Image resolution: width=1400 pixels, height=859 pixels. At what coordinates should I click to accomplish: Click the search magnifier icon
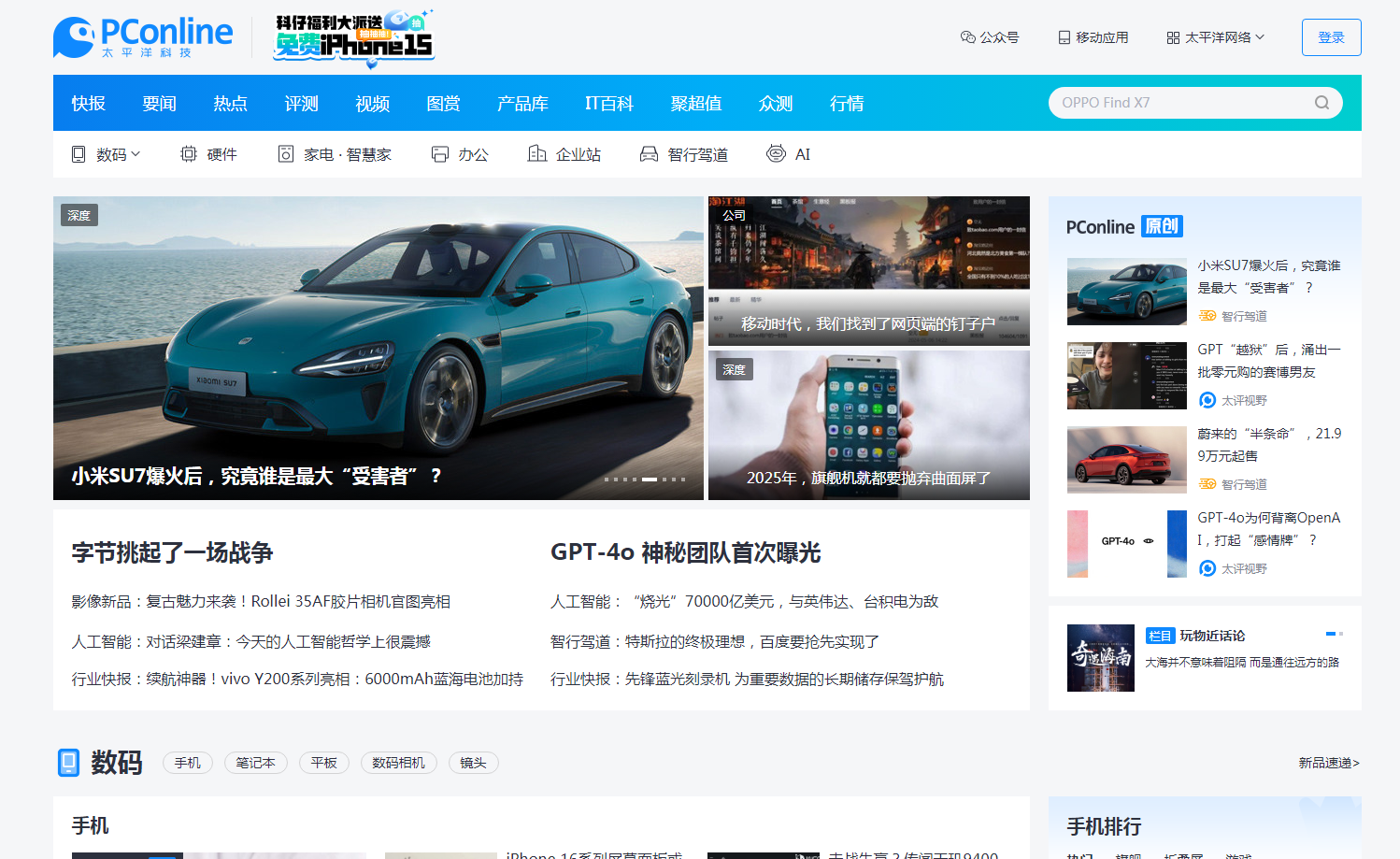click(x=1321, y=103)
